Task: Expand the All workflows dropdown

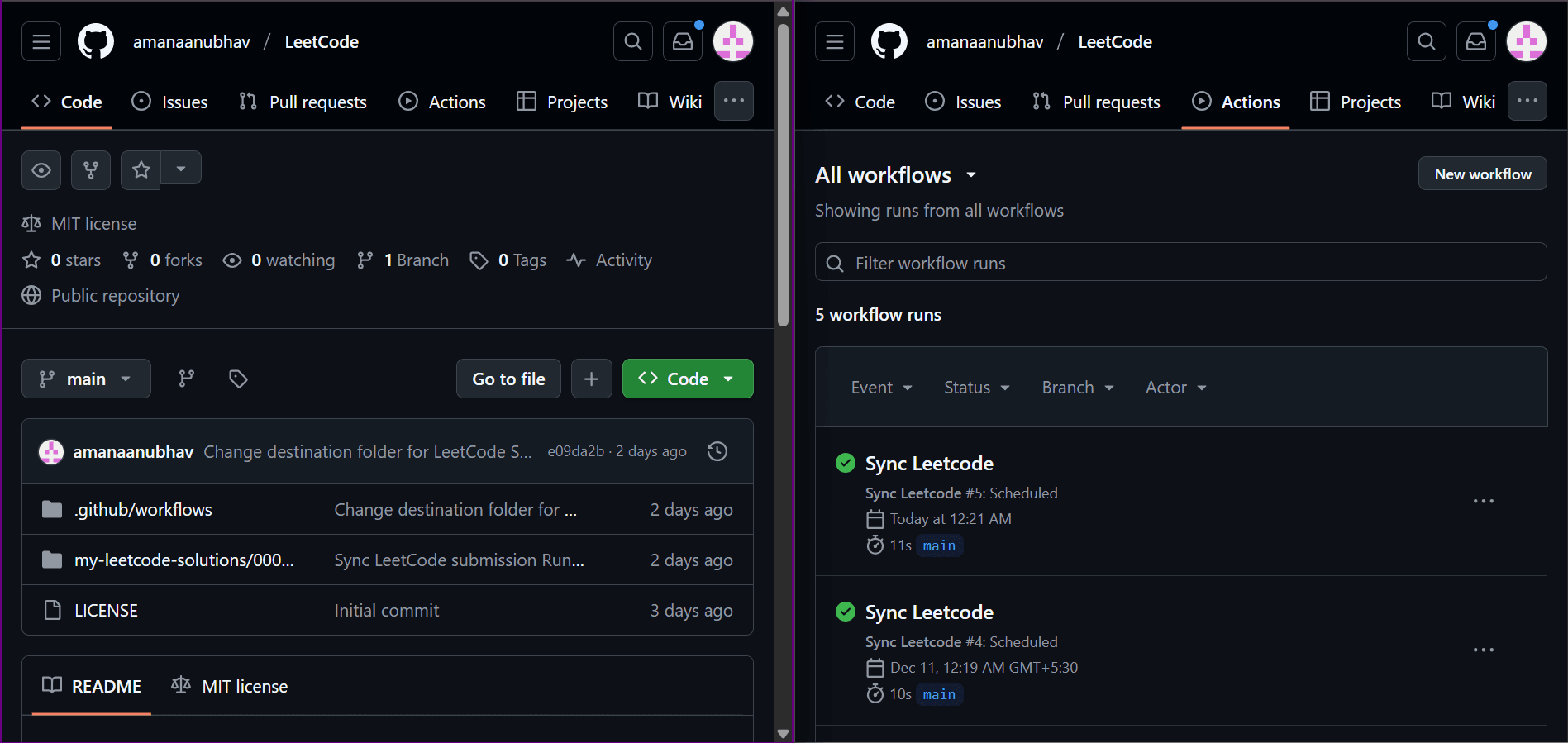Action: [x=896, y=175]
